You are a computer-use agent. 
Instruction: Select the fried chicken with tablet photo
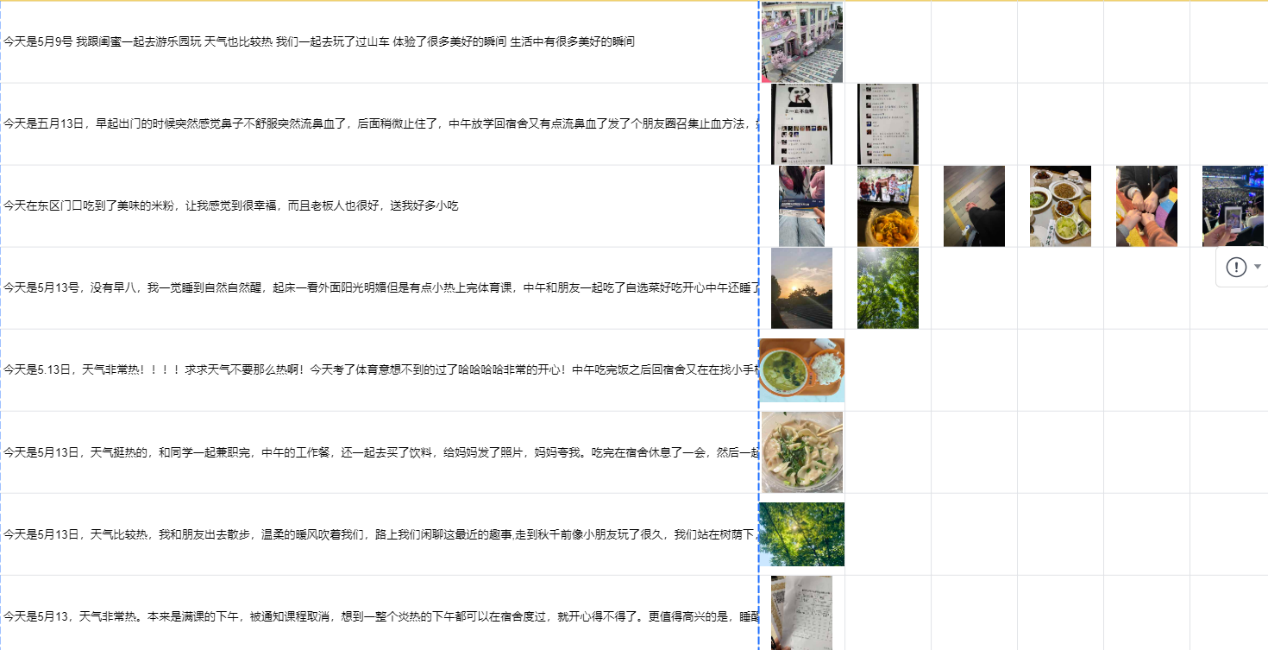887,206
